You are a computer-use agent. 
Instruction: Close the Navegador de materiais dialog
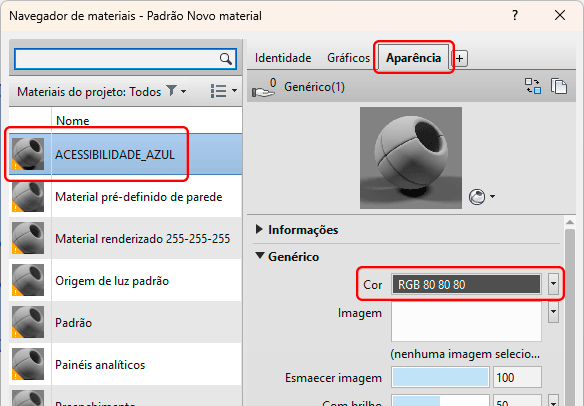(560, 15)
